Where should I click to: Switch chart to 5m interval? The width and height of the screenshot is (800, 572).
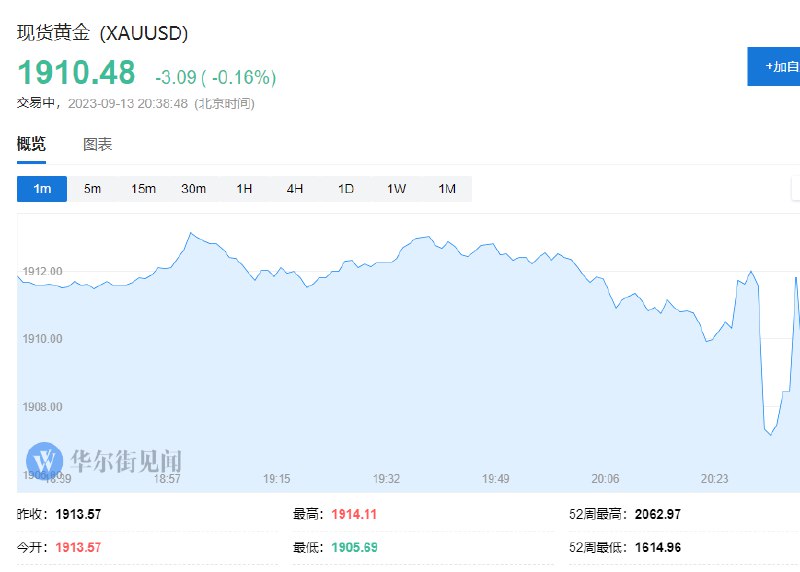point(92,189)
